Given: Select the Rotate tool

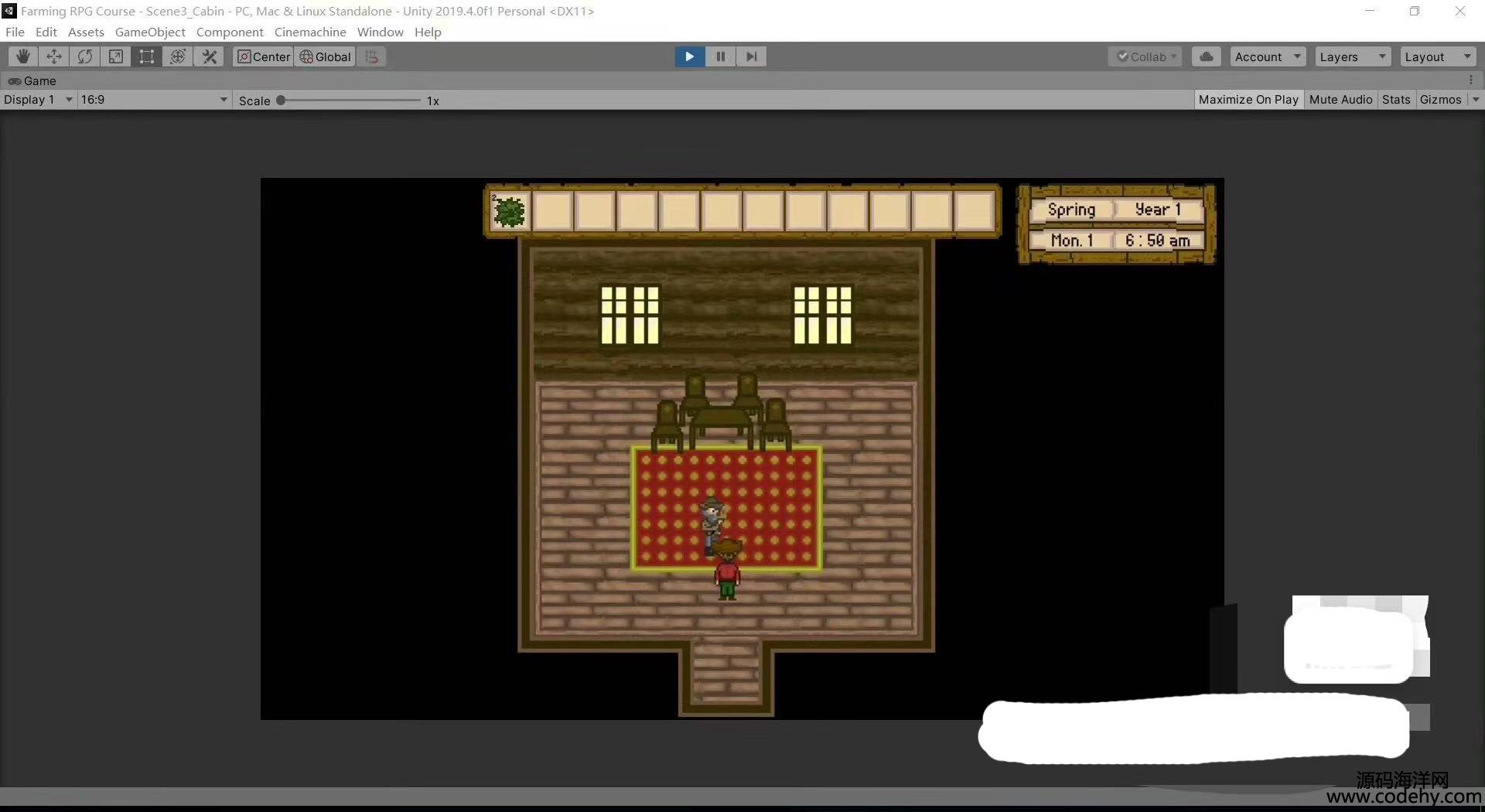Looking at the screenshot, I should [x=85, y=56].
